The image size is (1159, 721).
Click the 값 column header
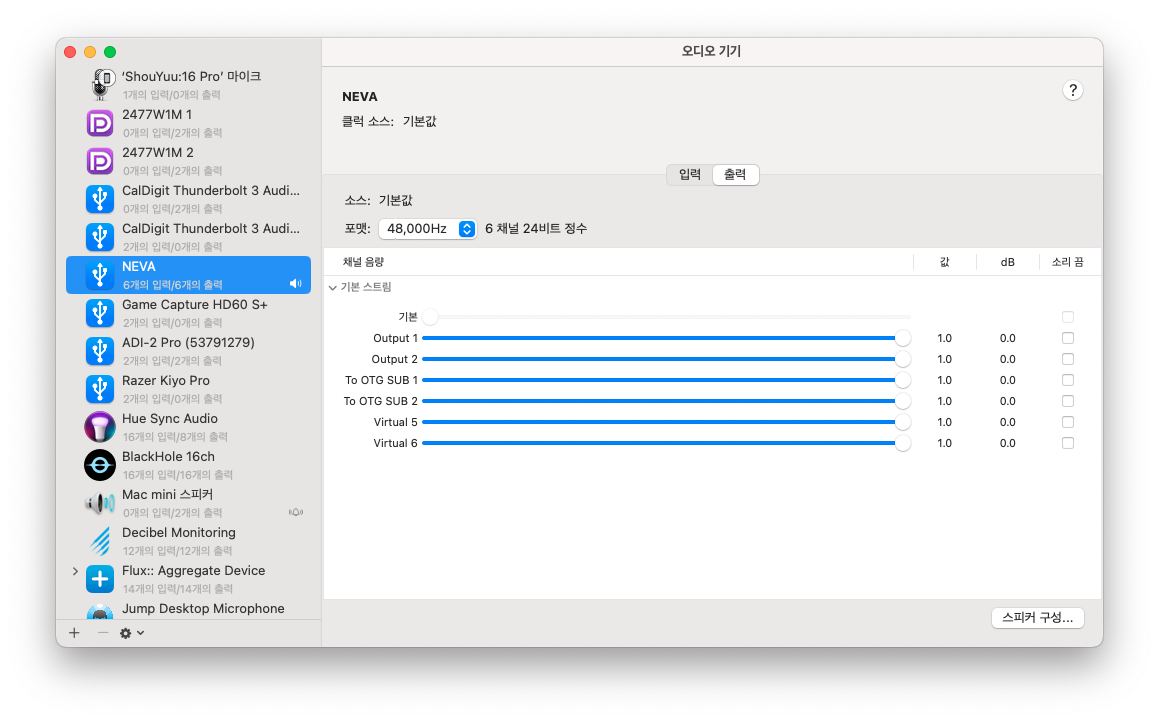point(945,263)
